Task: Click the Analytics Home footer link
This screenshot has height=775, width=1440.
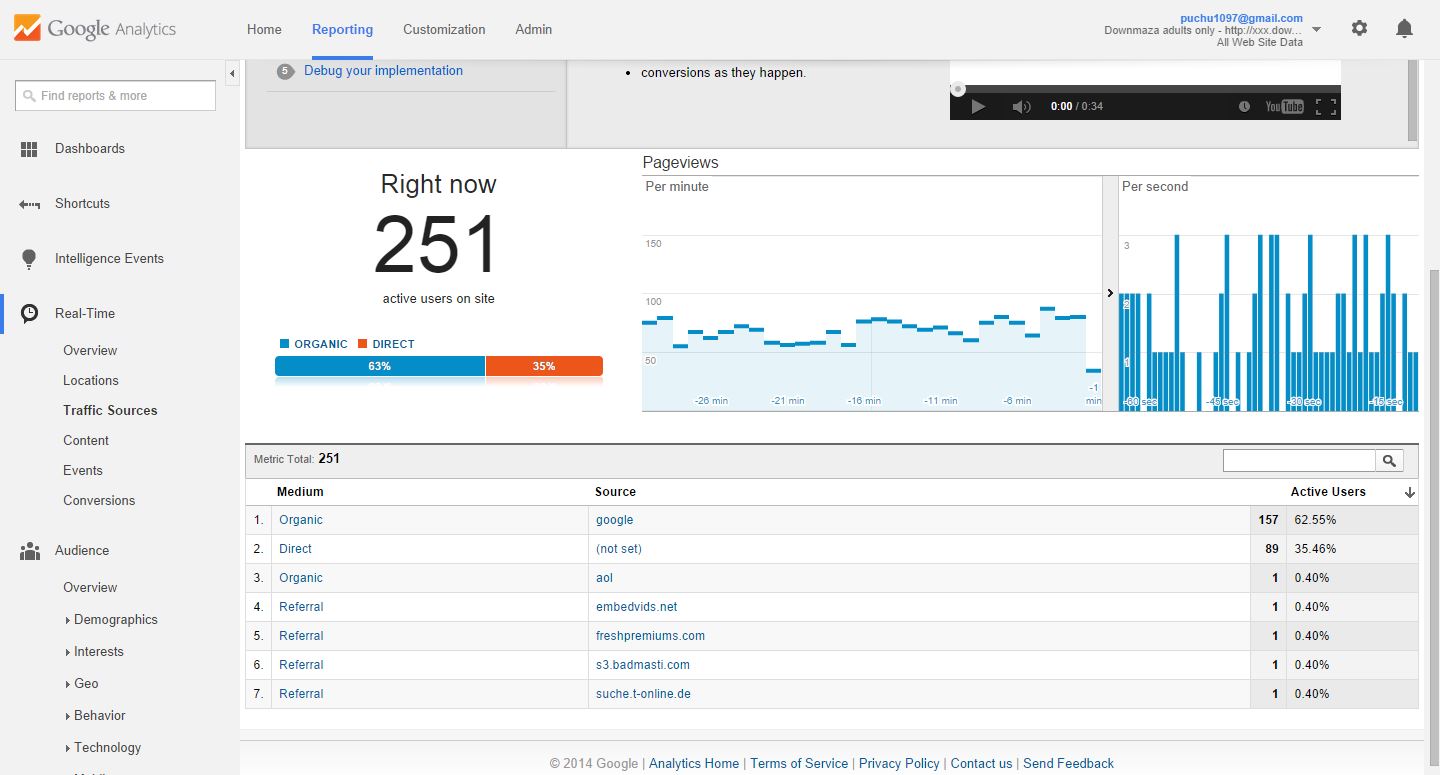Action: click(x=694, y=763)
